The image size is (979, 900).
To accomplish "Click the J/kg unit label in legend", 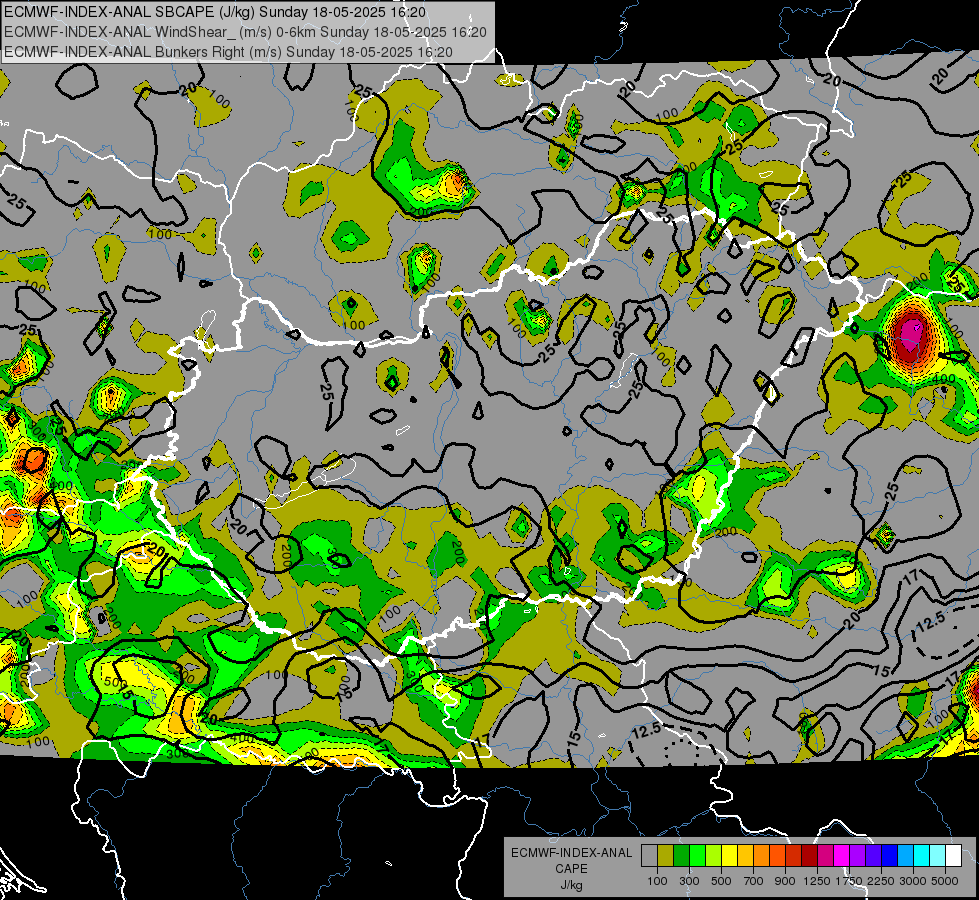I will pos(571,885).
